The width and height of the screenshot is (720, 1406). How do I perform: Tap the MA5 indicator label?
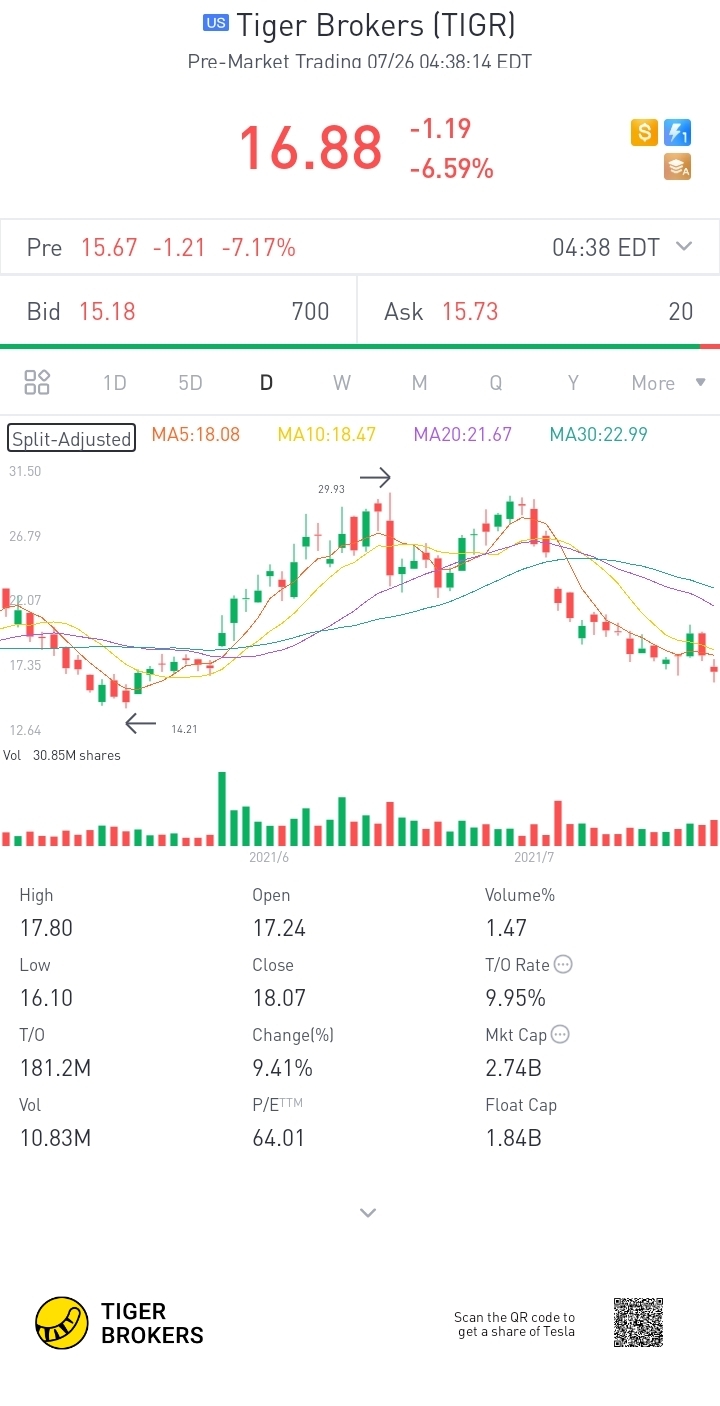pyautogui.click(x=195, y=434)
